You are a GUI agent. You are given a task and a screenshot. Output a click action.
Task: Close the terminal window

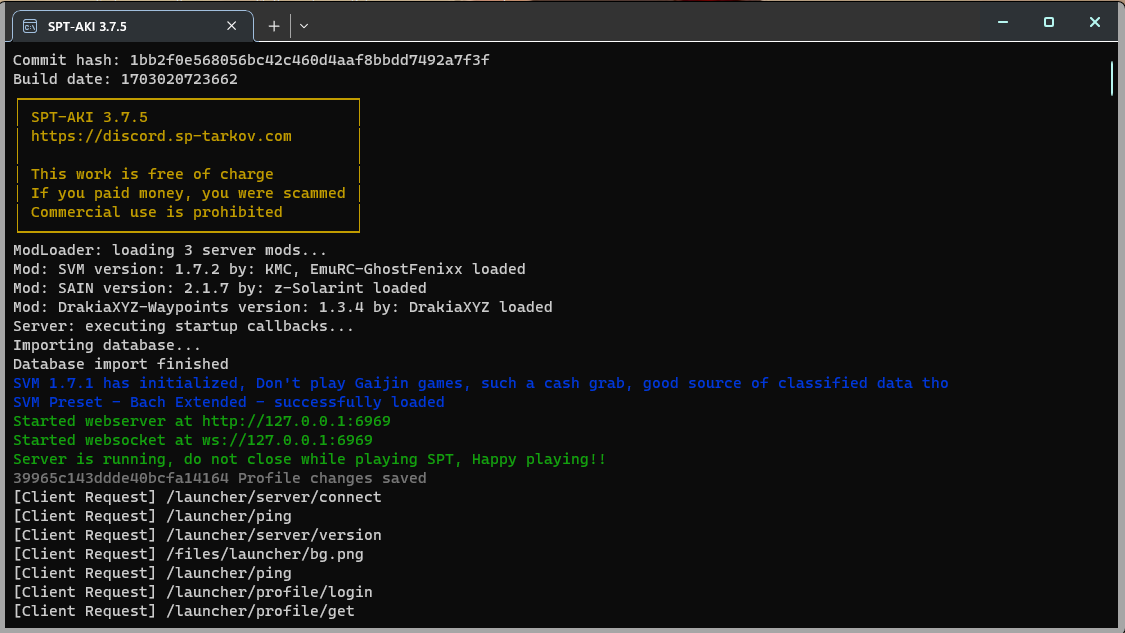1095,22
